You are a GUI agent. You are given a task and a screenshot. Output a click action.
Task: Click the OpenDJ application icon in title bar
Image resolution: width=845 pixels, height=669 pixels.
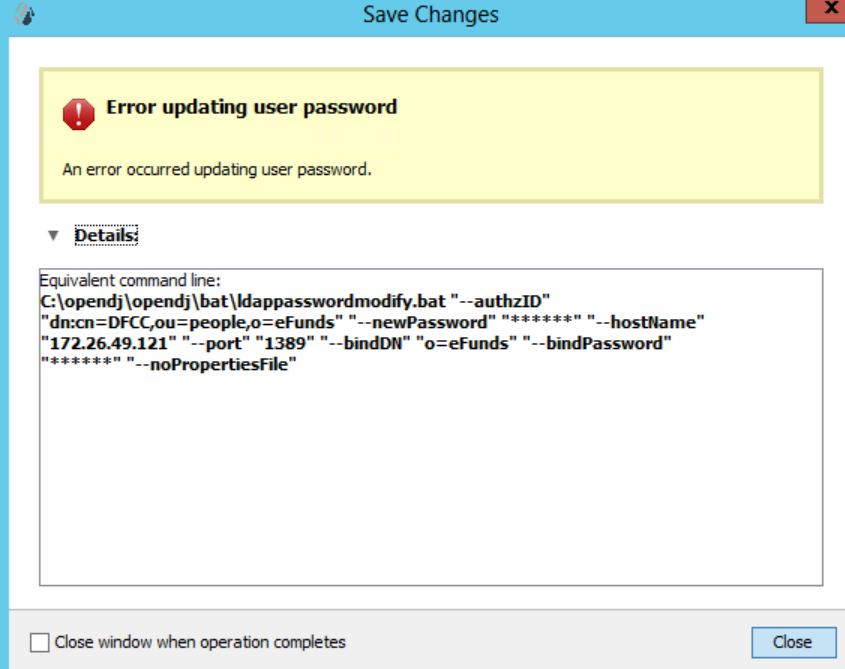pos(24,14)
